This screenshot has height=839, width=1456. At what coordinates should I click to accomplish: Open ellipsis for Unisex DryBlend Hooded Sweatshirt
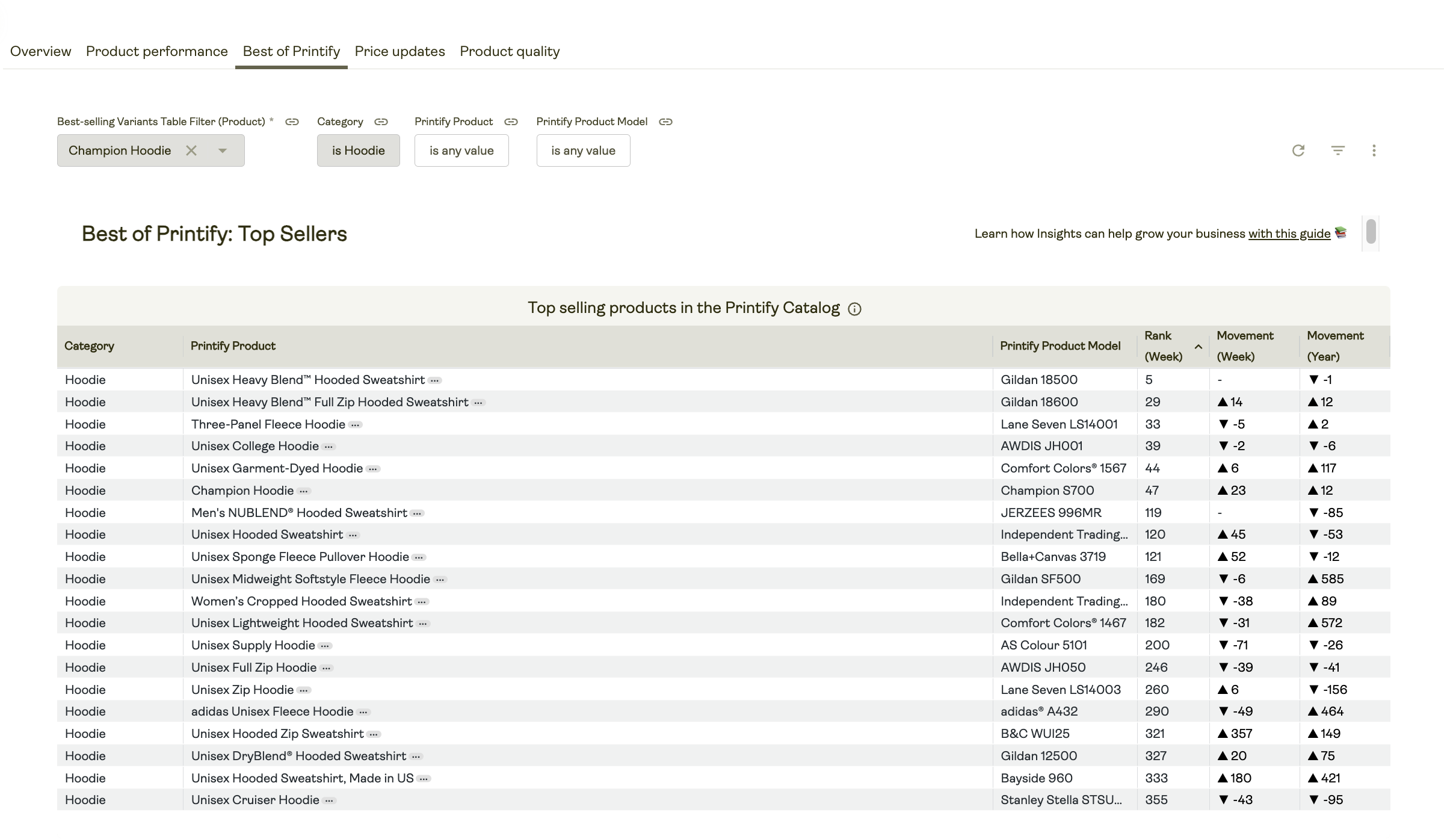(x=416, y=757)
